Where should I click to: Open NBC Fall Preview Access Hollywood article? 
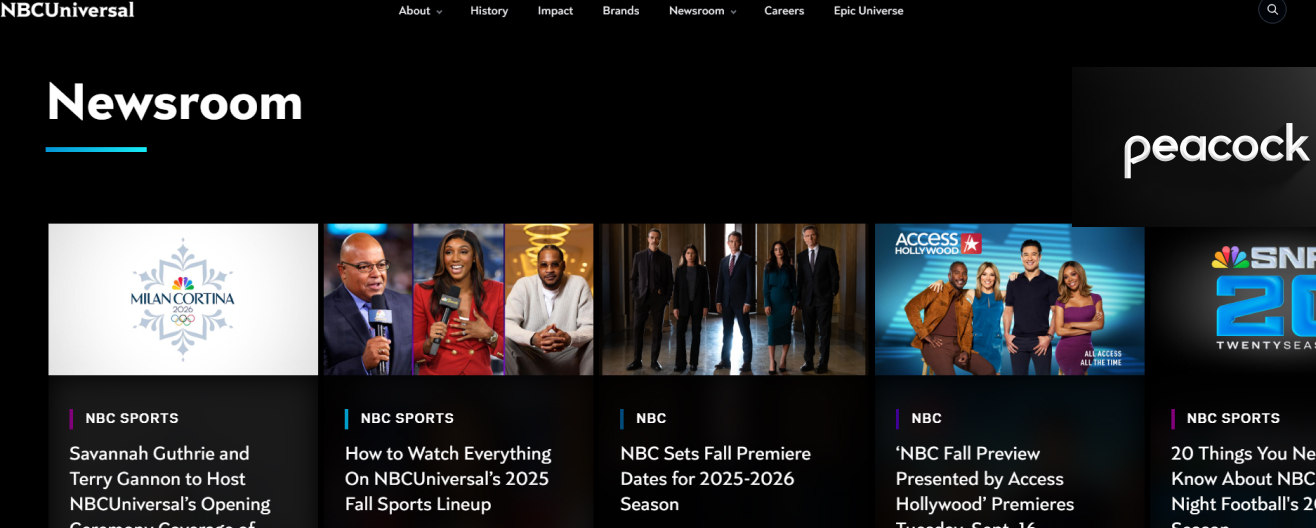[984, 479]
